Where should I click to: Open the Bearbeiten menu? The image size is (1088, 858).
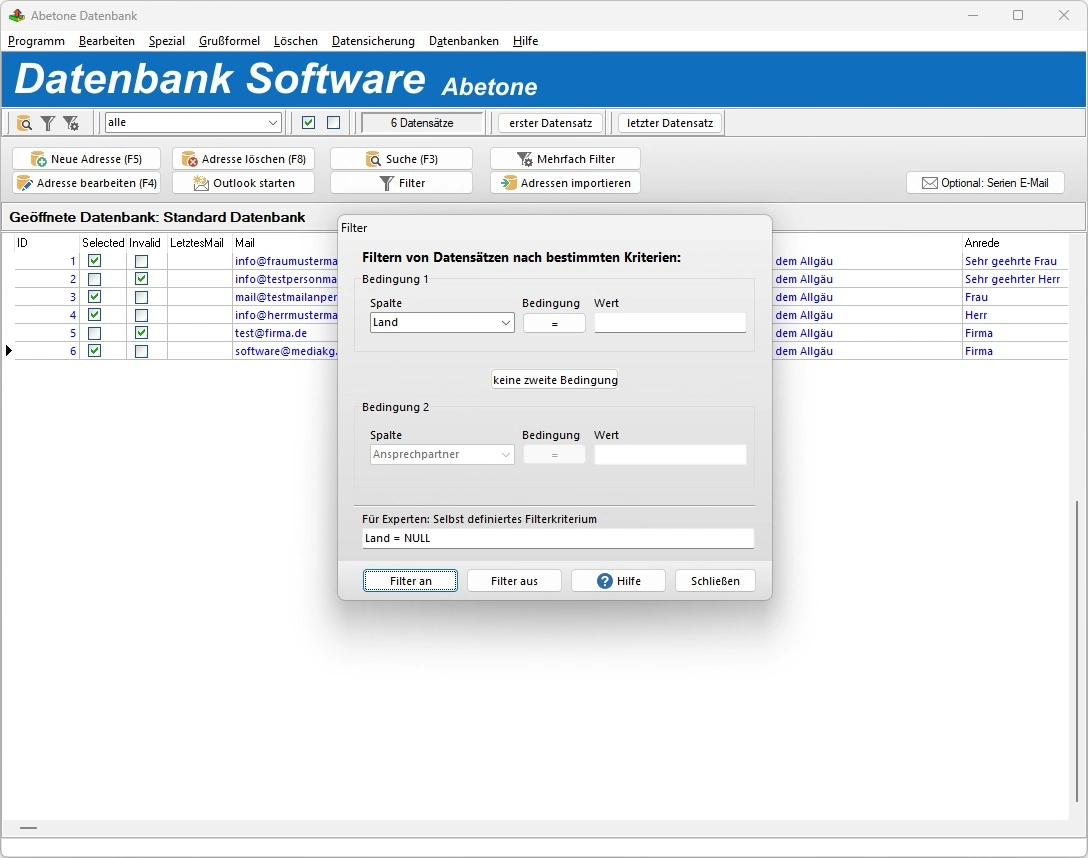point(107,41)
